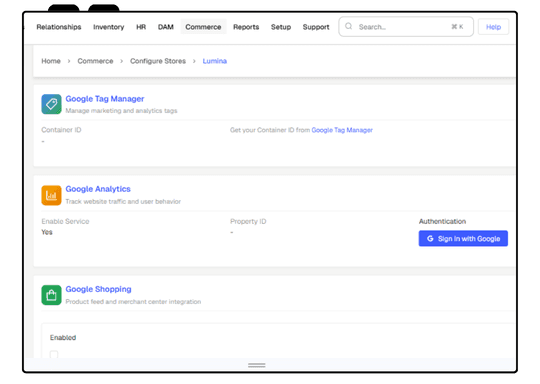Image resolution: width=540 pixels, height=384 pixels.
Task: Click 'Track website traffic and user behavior' text
Action: (123, 201)
